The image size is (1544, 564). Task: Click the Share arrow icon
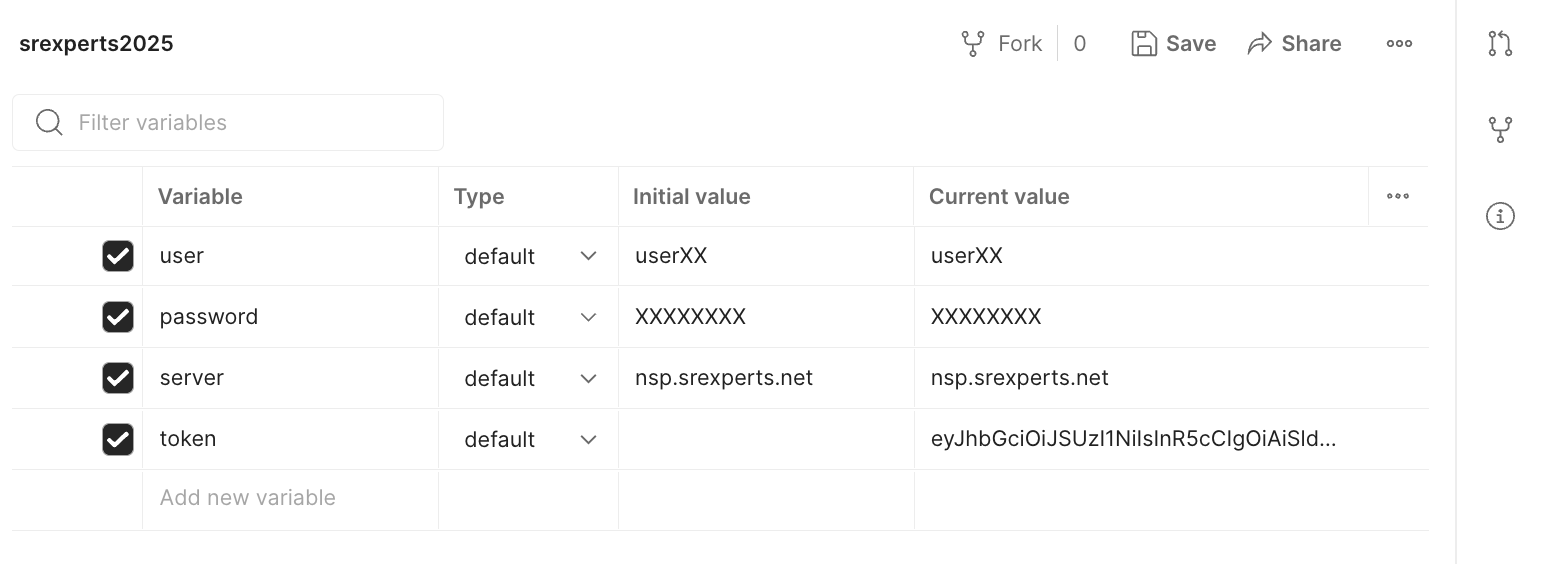[1260, 44]
